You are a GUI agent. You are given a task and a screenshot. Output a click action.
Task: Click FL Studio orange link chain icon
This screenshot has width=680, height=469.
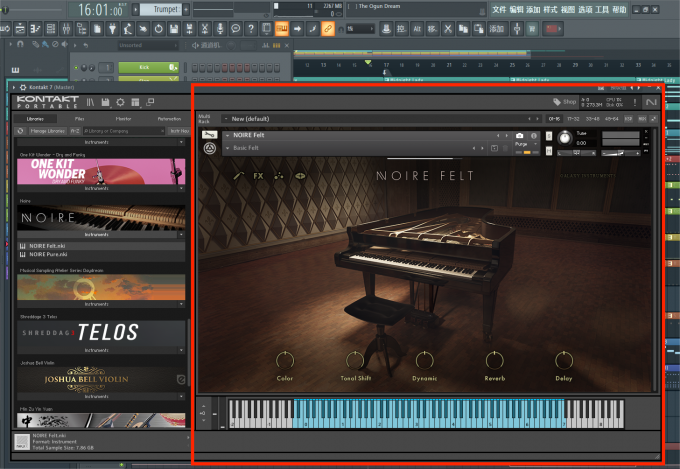click(328, 29)
